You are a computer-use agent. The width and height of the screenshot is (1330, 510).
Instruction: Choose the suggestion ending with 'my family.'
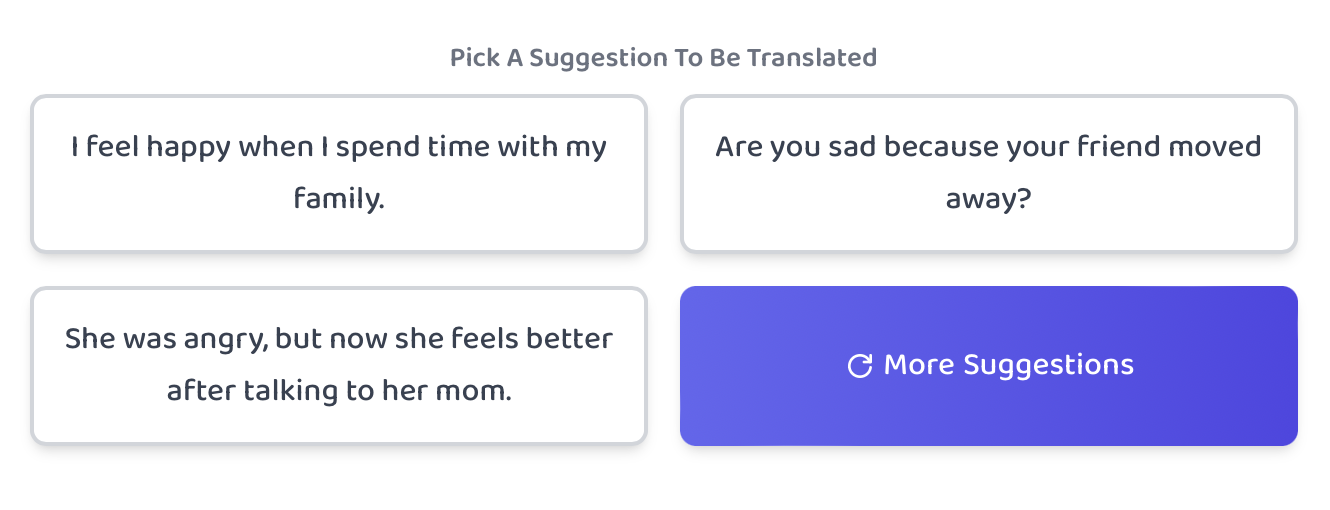tap(339, 173)
